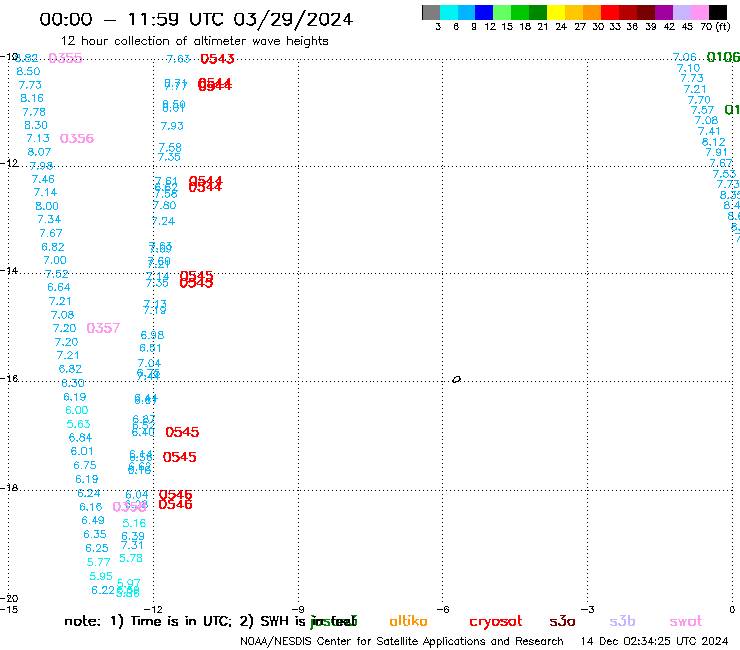This screenshot has width=740, height=650.
Task: Click the 's3a' satellite legend label
Action: (x=562, y=622)
